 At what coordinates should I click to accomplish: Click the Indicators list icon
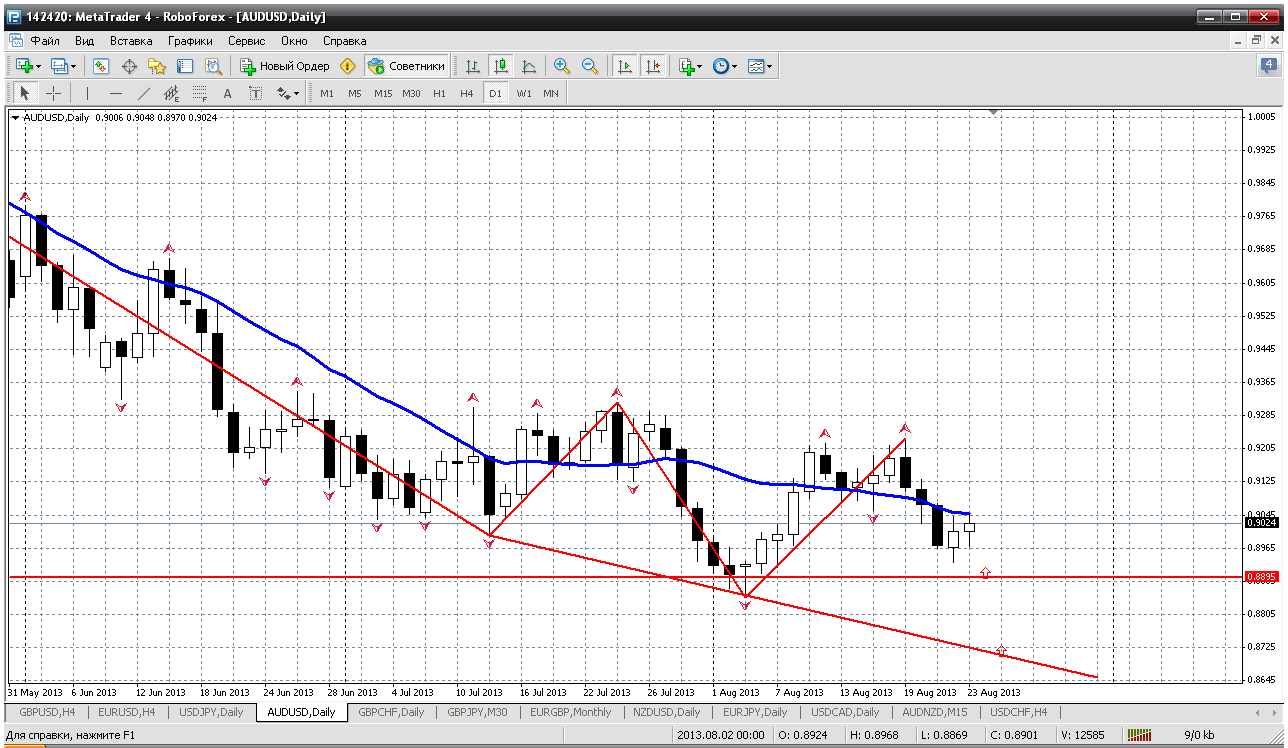[686, 66]
